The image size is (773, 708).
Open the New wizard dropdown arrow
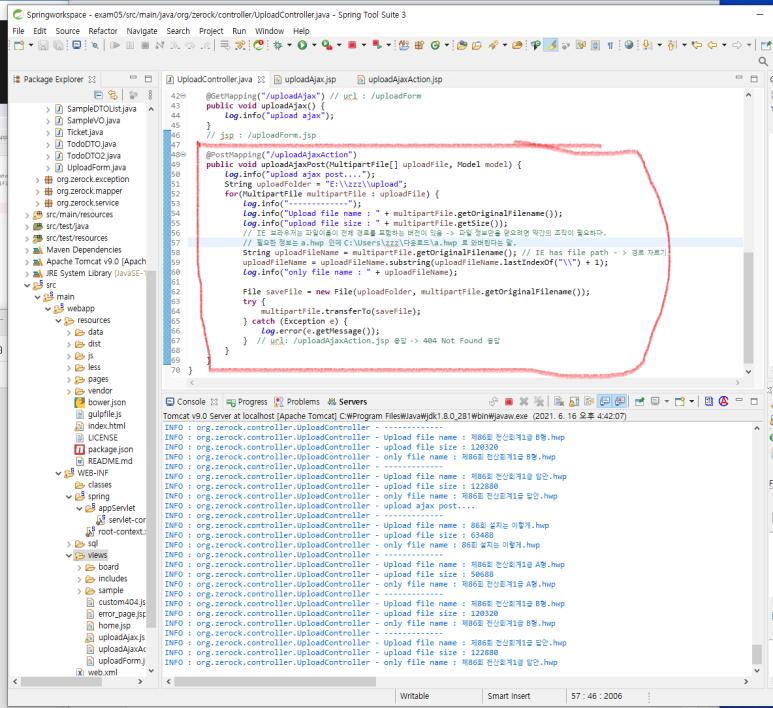tap(31, 45)
